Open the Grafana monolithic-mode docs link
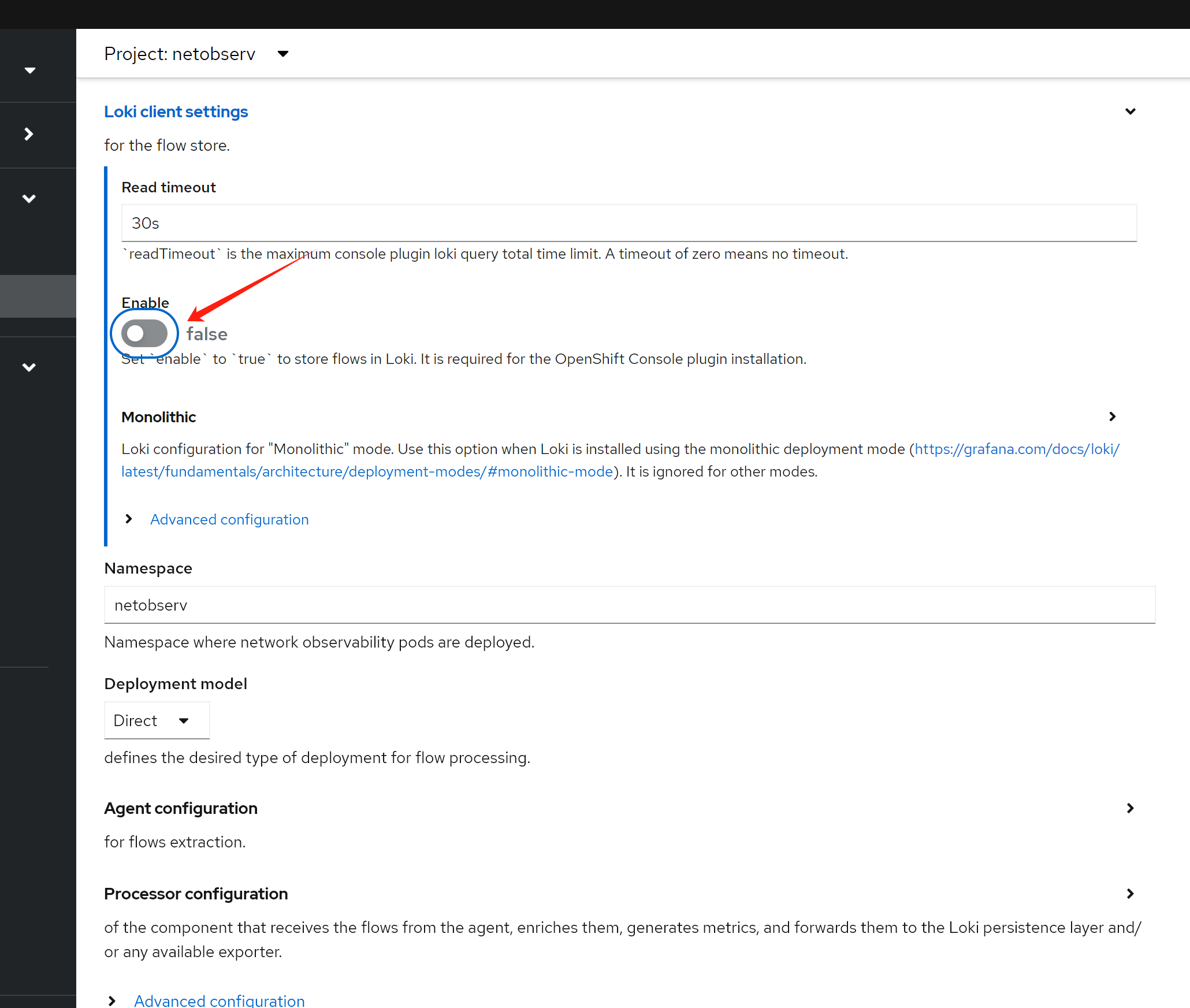1190x1008 pixels. (1016, 449)
